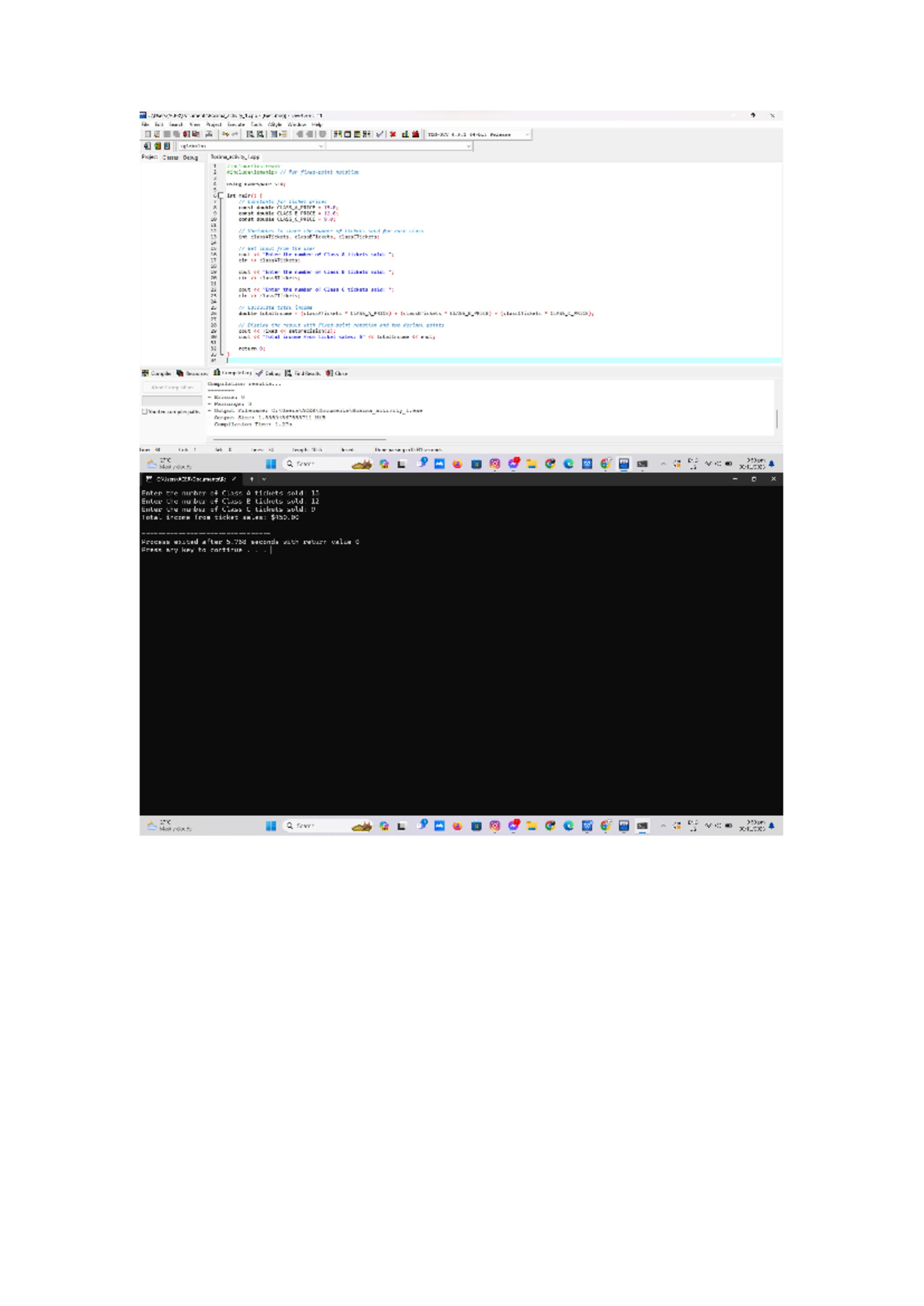Toggle the Shorten compiler paths checkbox
The width and height of the screenshot is (924, 1306).
pyautogui.click(x=144, y=412)
